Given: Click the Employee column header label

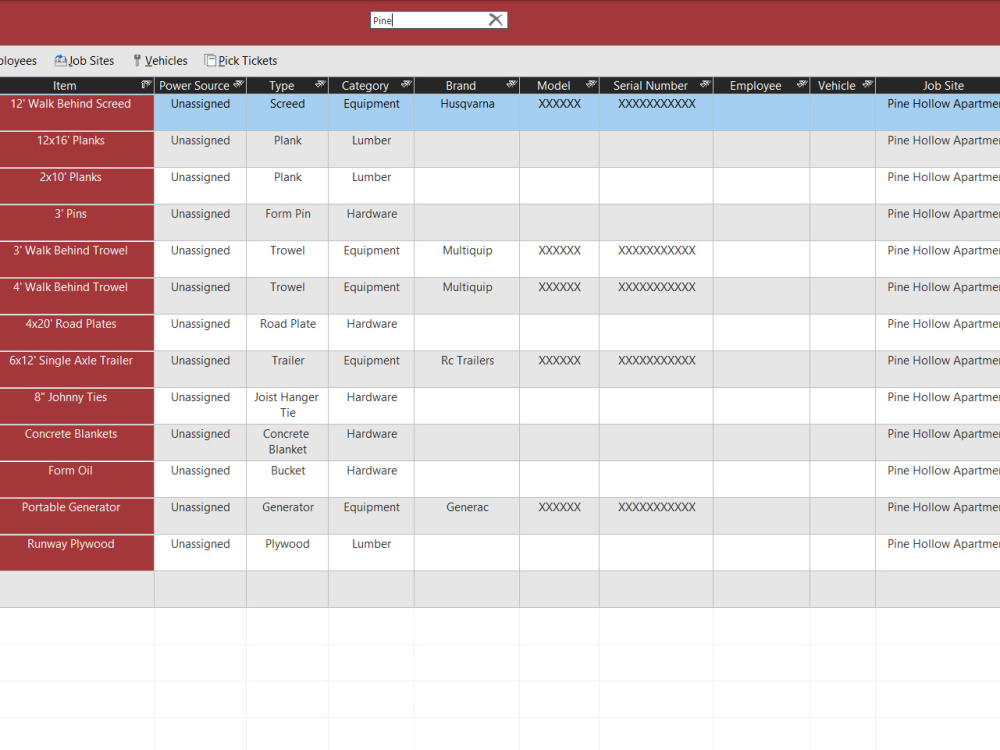Looking at the screenshot, I should [755, 85].
